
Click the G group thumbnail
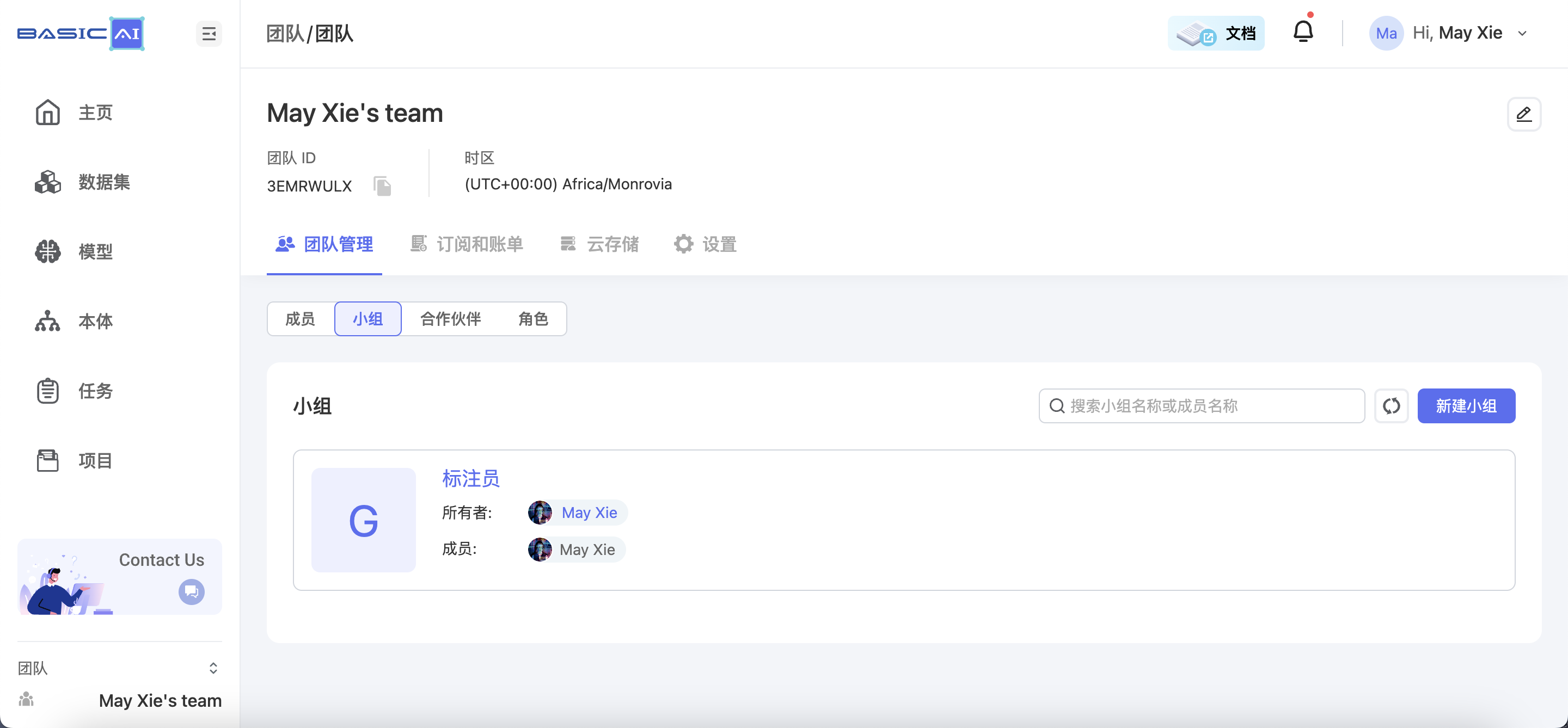click(x=363, y=520)
